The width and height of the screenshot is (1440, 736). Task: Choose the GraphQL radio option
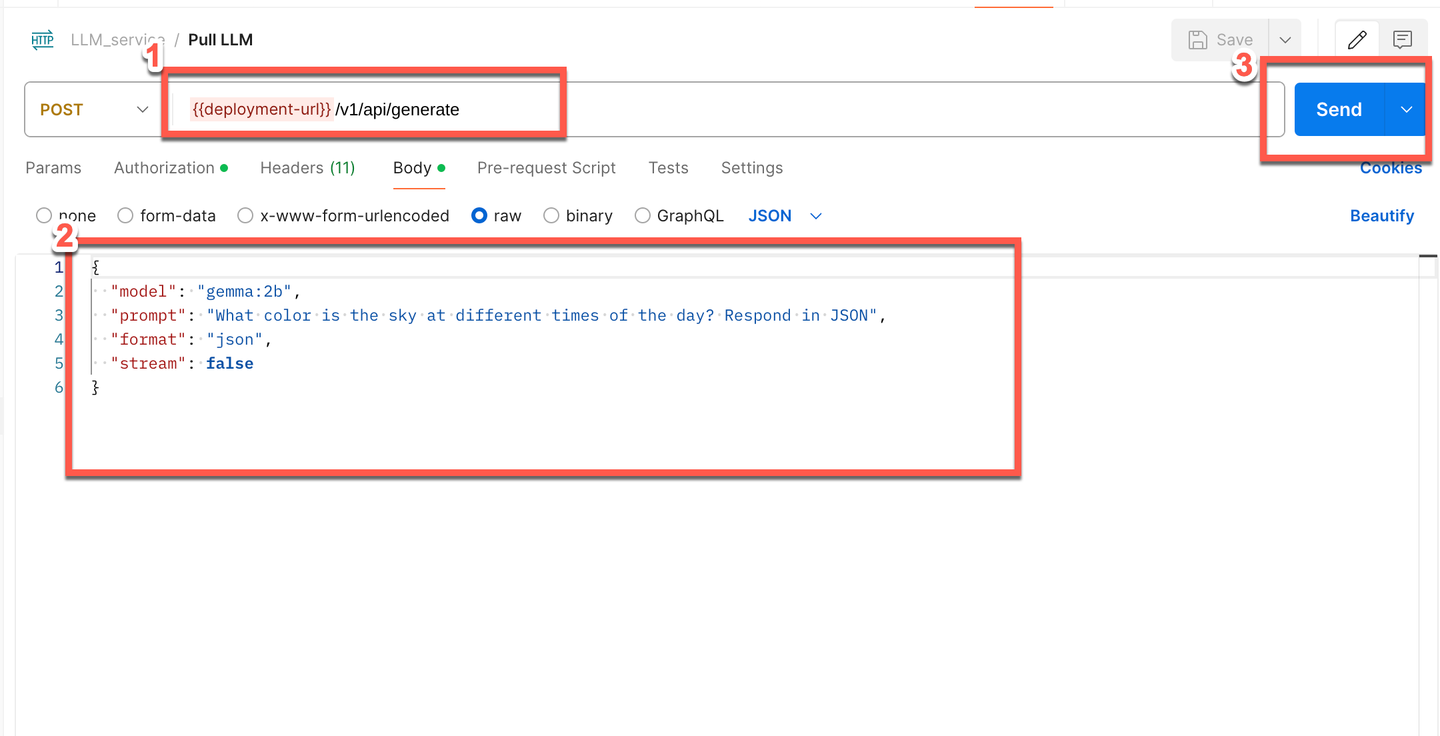643,215
